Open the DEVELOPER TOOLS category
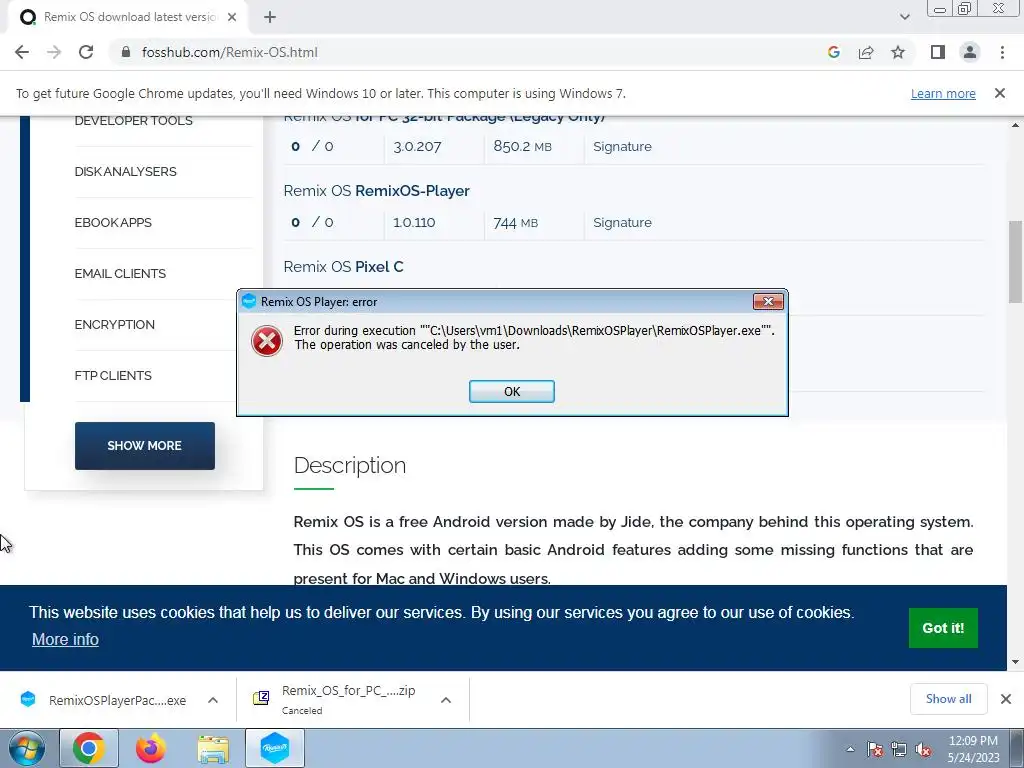 tap(133, 121)
